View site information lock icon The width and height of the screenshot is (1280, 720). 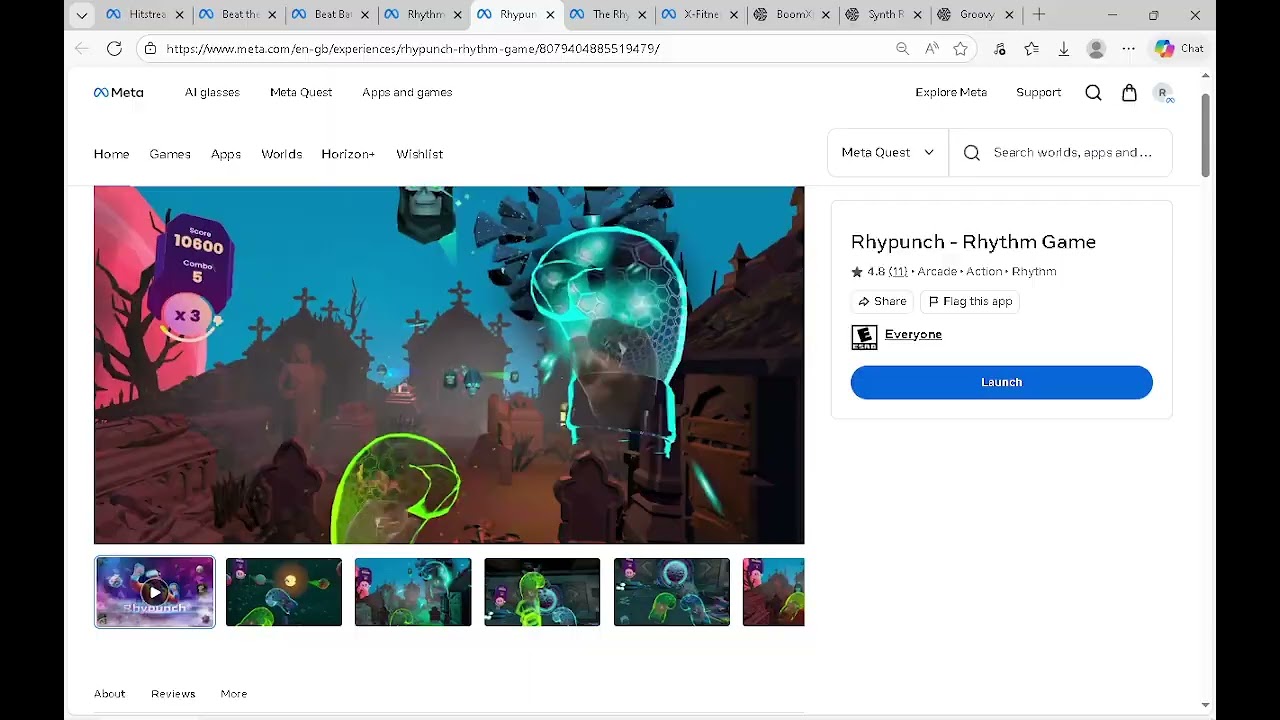(150, 48)
